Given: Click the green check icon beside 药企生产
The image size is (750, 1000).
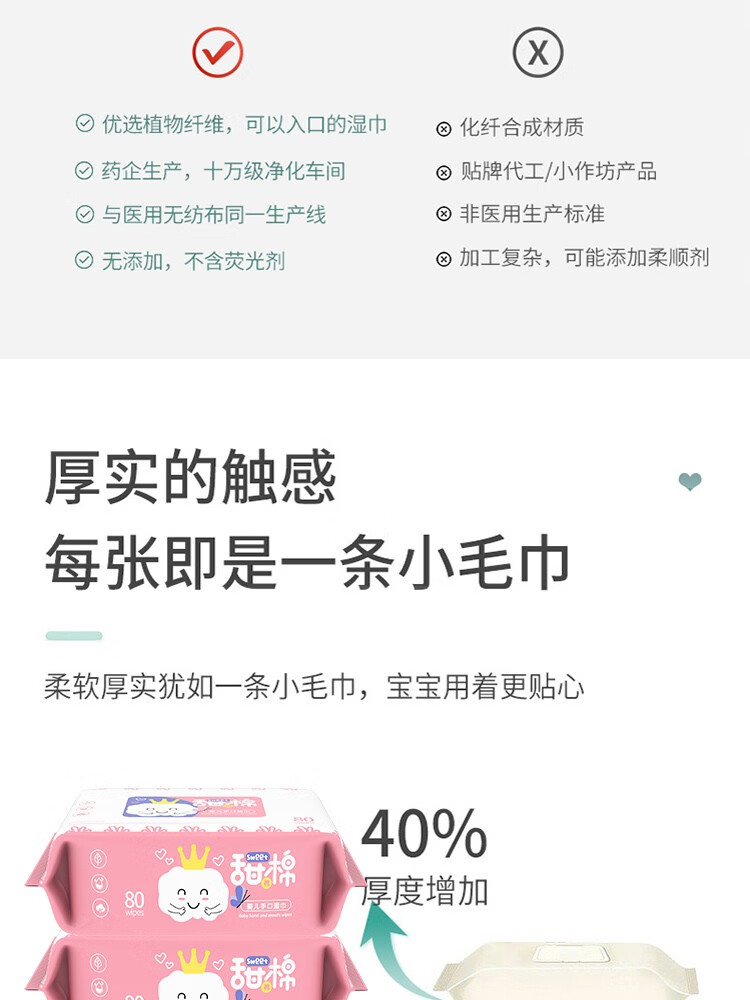Looking at the screenshot, I should [84, 170].
